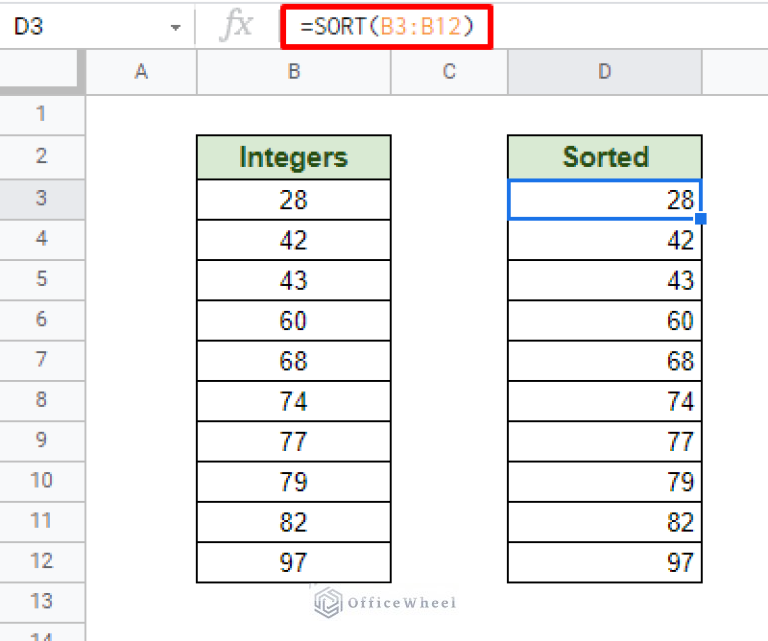The image size is (768, 641).
Task: Select row 9 header
Action: click(42, 441)
